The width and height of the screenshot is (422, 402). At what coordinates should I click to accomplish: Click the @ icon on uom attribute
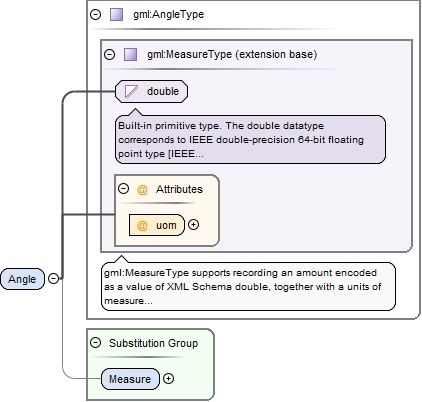click(x=142, y=225)
